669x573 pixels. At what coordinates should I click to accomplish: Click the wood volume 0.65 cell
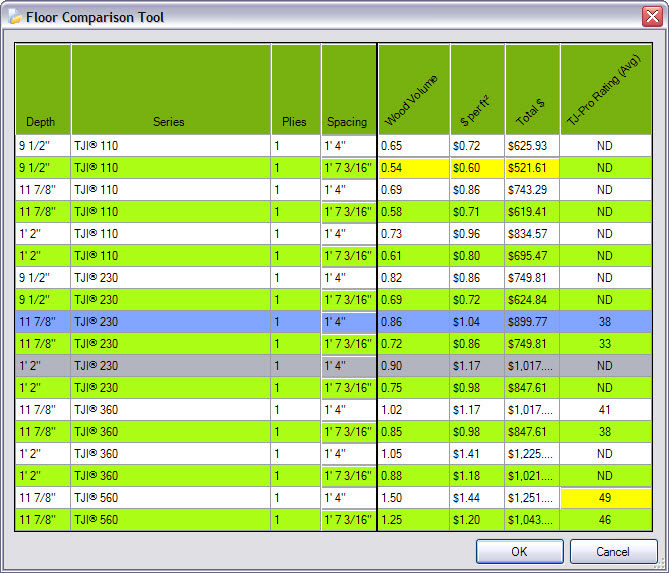click(413, 146)
